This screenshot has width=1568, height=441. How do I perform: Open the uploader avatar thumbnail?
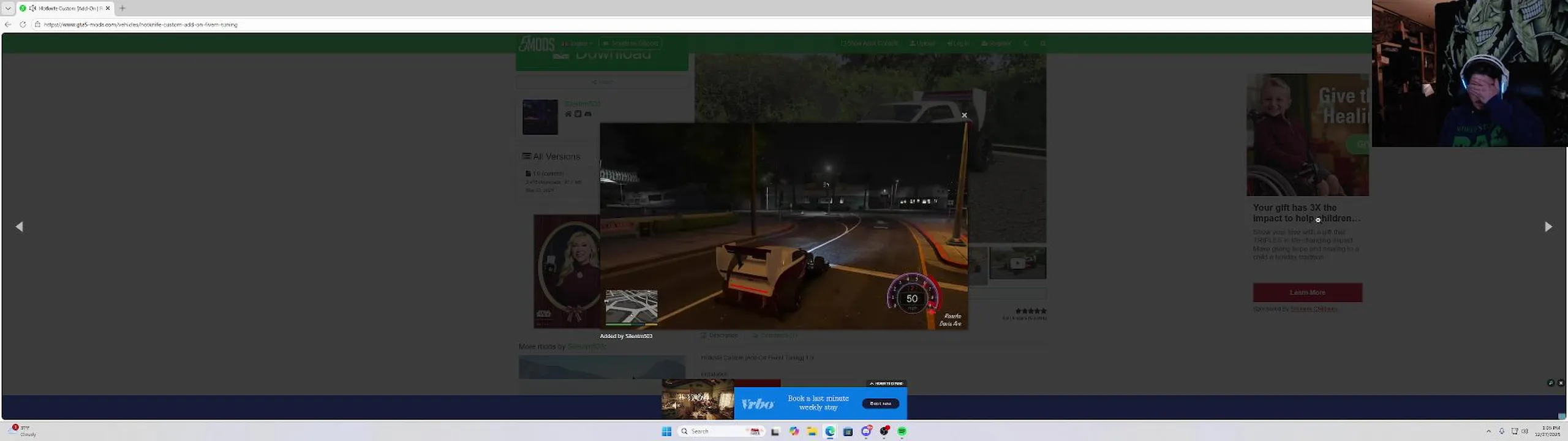point(540,117)
